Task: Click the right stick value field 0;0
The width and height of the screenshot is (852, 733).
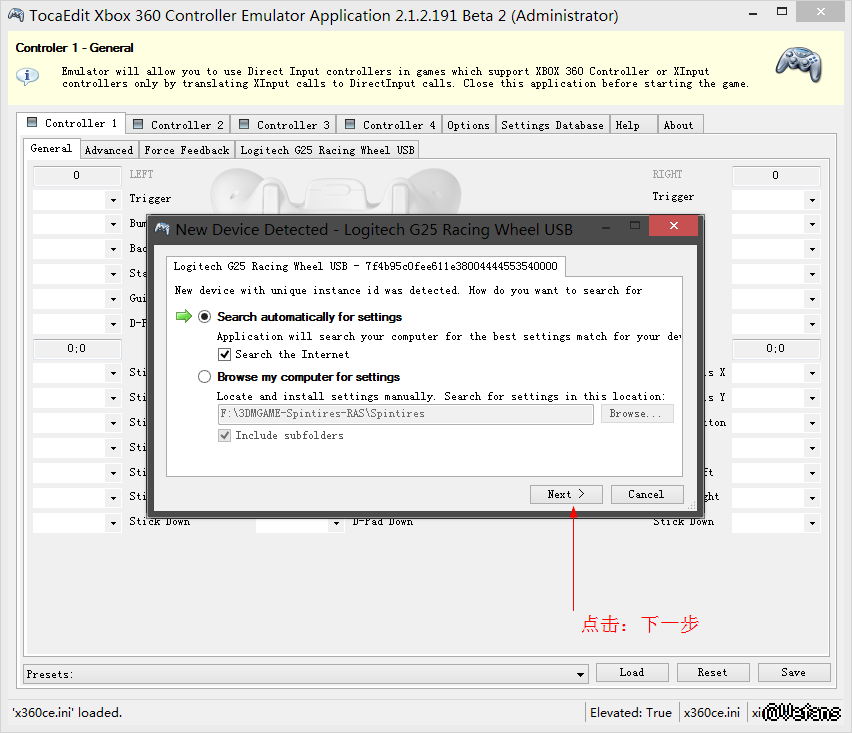Action: pyautogui.click(x=776, y=349)
